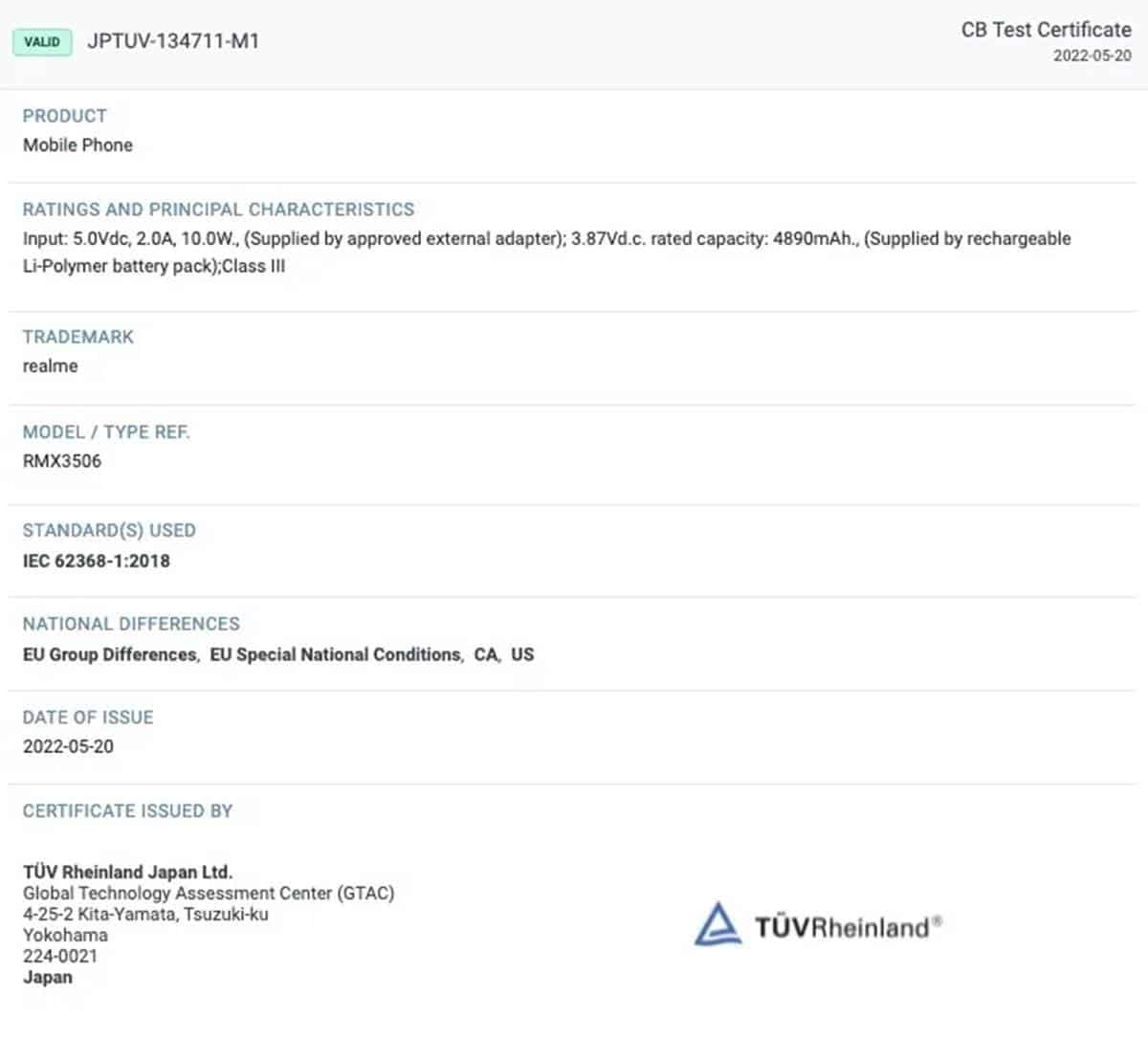Click the STANDARD(S) USED label
The height and width of the screenshot is (1040, 1148).
click(x=109, y=530)
